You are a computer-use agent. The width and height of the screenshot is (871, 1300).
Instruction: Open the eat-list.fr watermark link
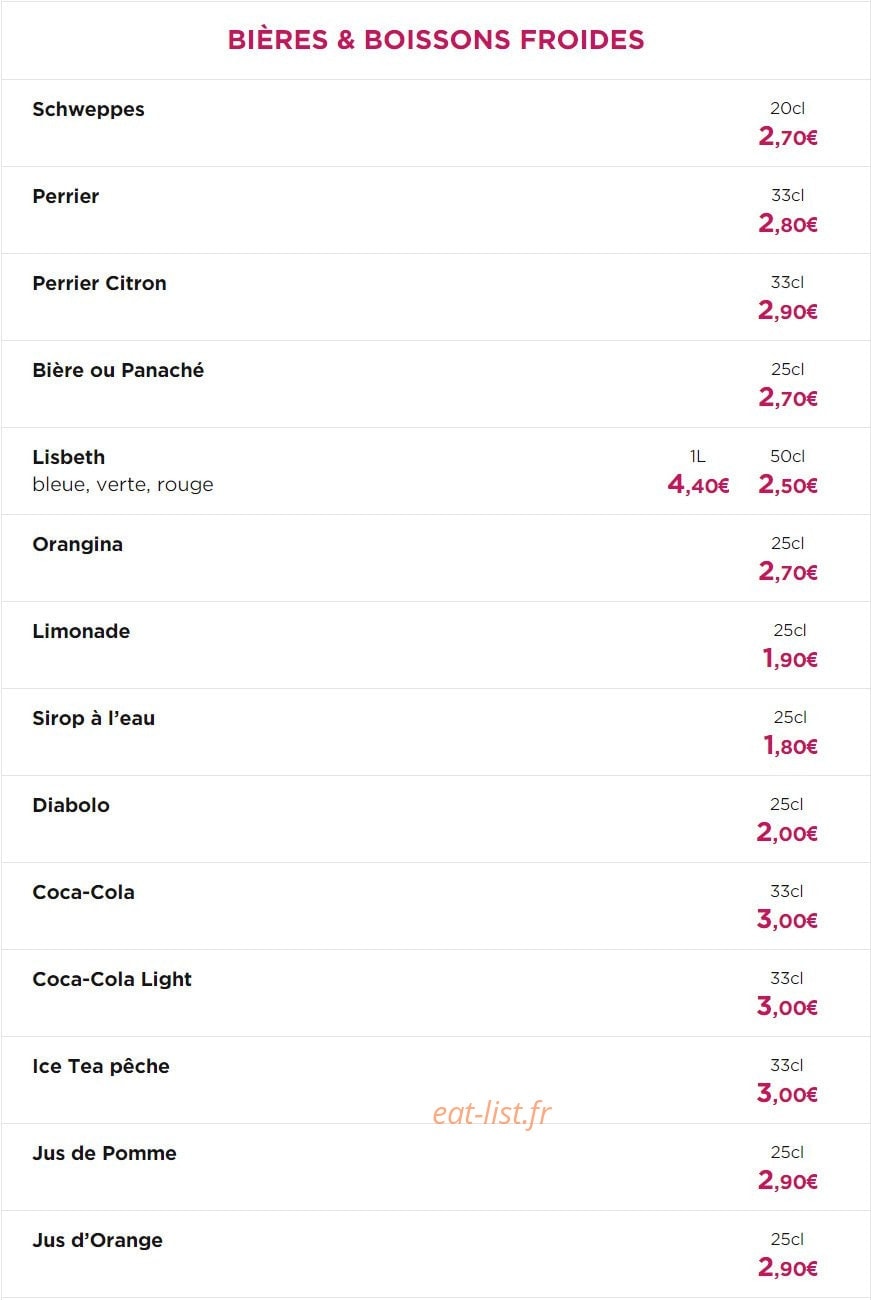pyautogui.click(x=492, y=1113)
